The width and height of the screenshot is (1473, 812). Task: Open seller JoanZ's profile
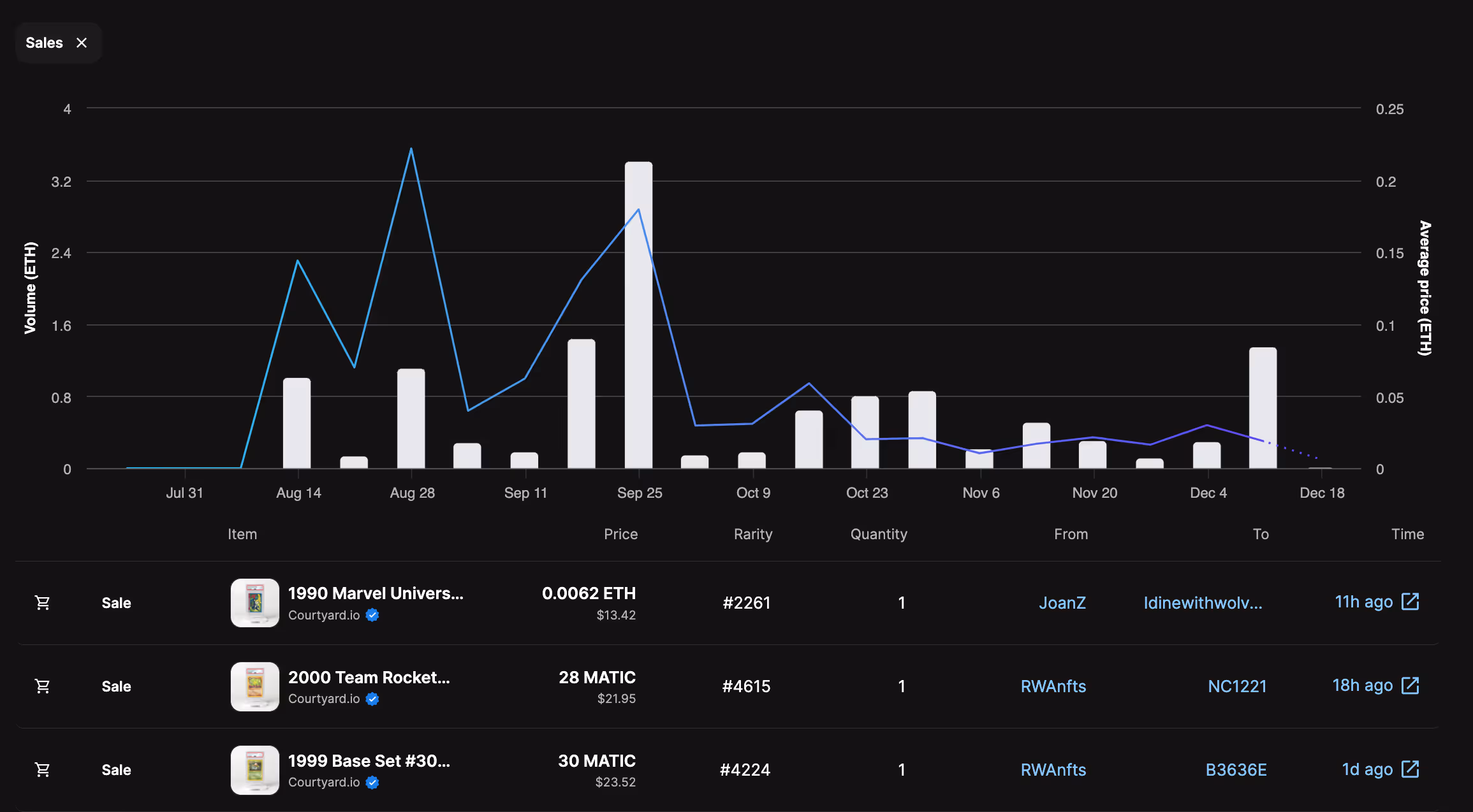(1062, 603)
